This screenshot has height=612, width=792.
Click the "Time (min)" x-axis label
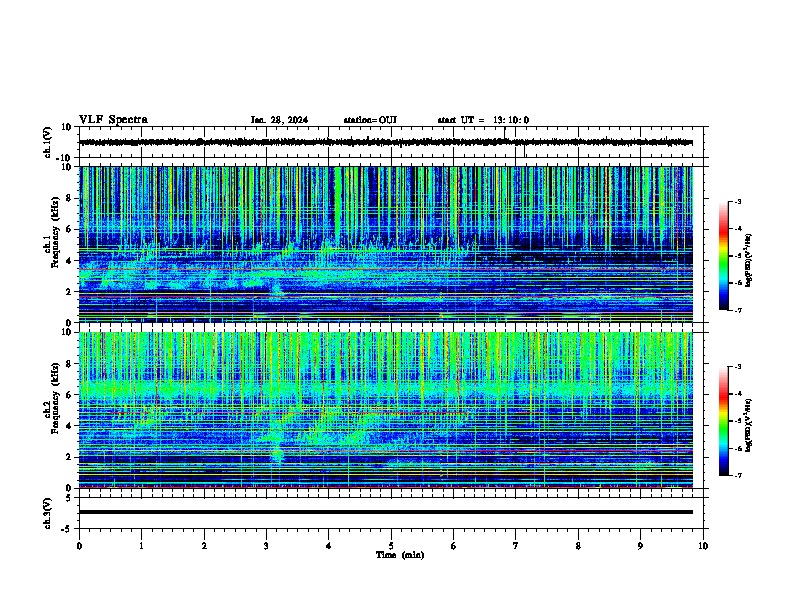[x=400, y=555]
